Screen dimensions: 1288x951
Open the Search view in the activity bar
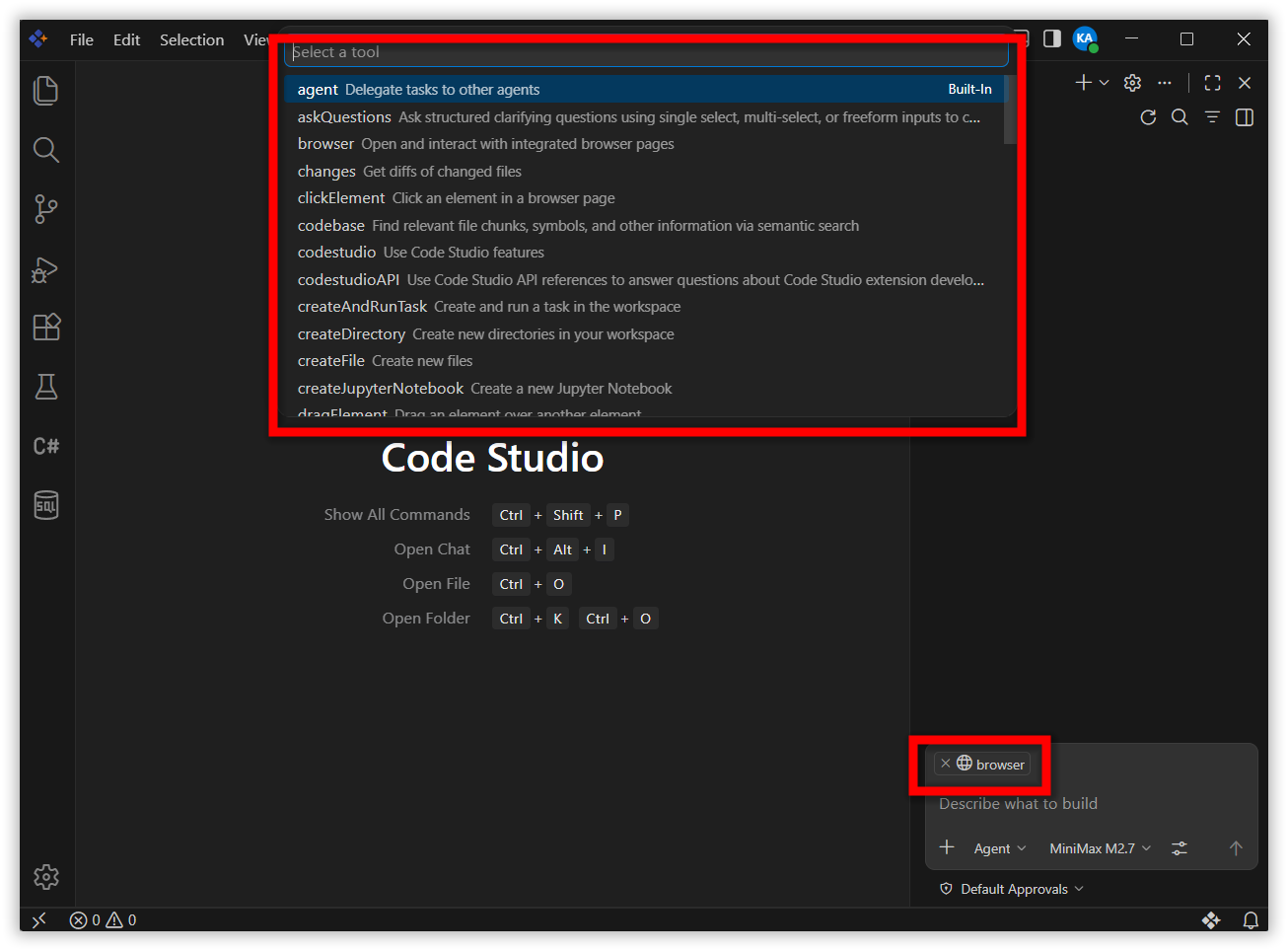click(x=46, y=150)
